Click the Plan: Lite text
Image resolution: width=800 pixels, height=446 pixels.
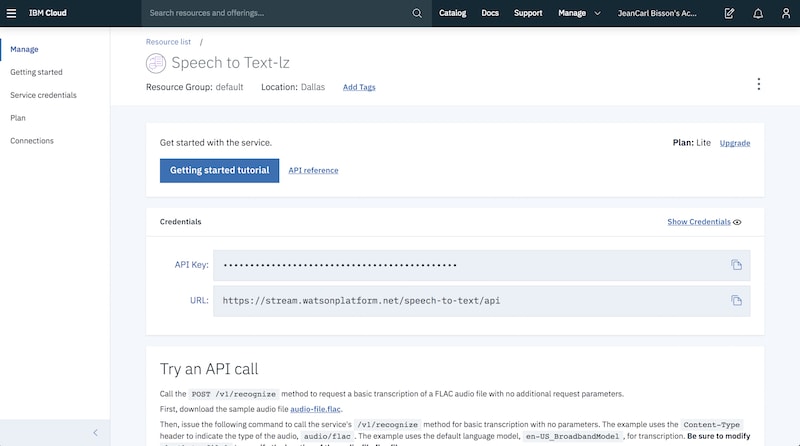pos(691,143)
